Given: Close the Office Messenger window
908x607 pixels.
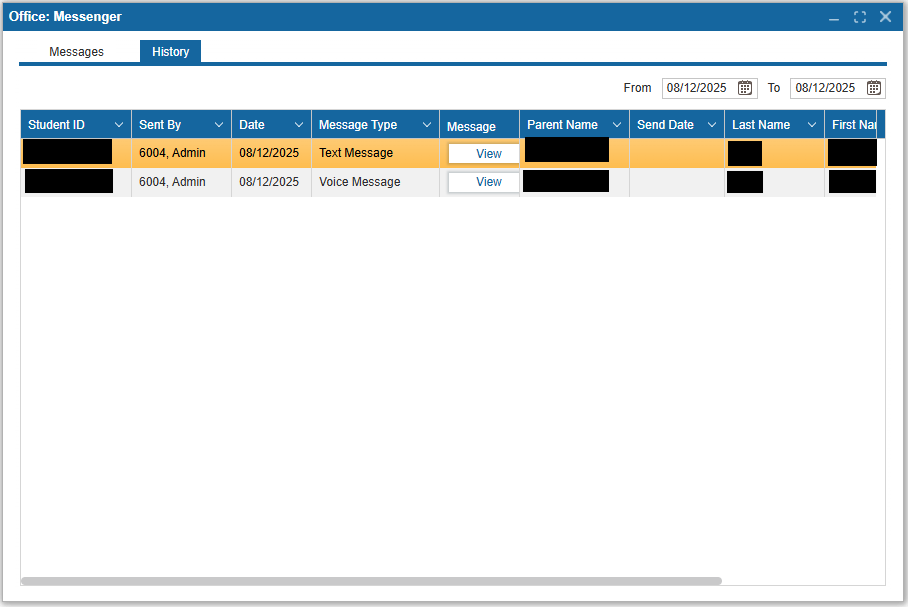Looking at the screenshot, I should (x=885, y=17).
